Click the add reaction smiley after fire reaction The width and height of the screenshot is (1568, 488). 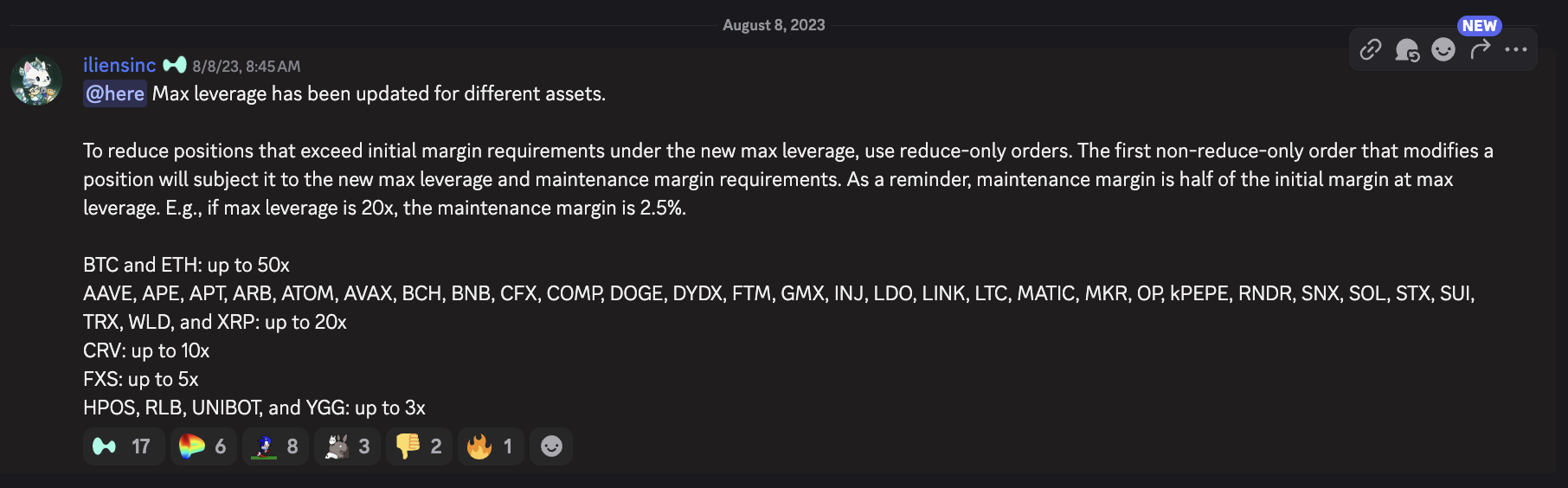(x=551, y=446)
